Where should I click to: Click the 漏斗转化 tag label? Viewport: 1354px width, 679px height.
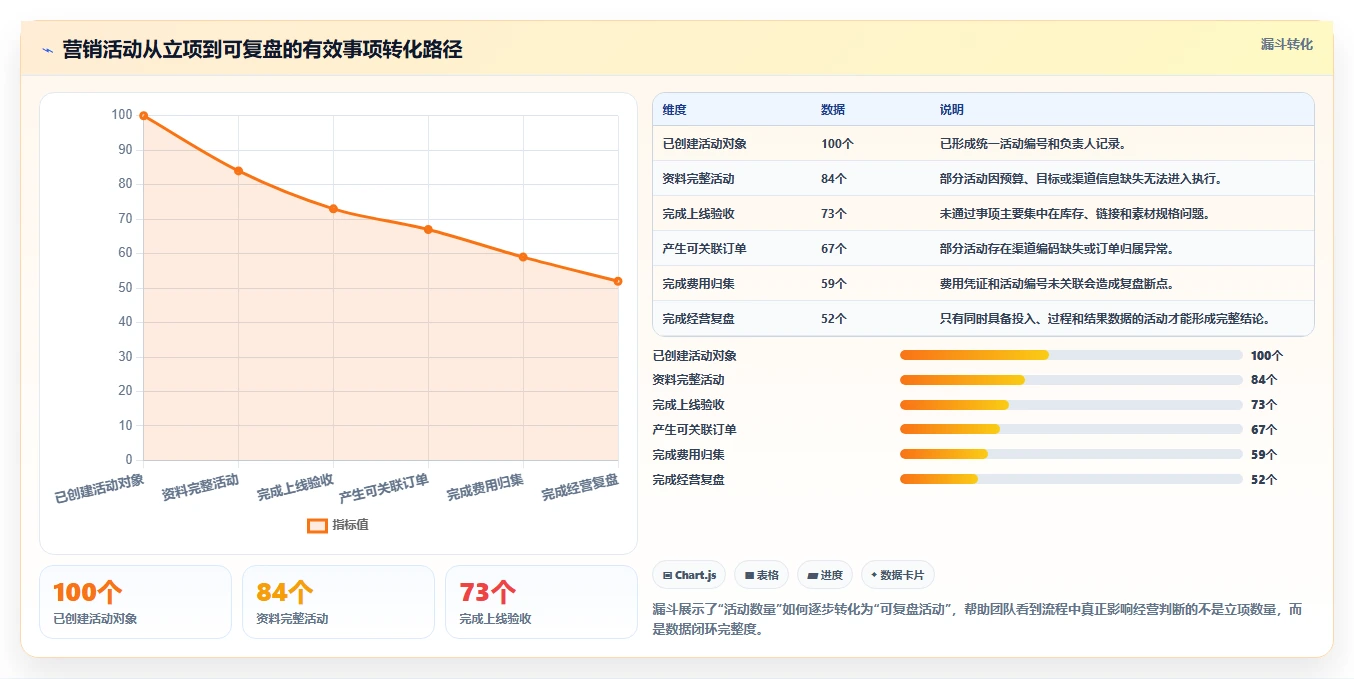click(x=1286, y=45)
